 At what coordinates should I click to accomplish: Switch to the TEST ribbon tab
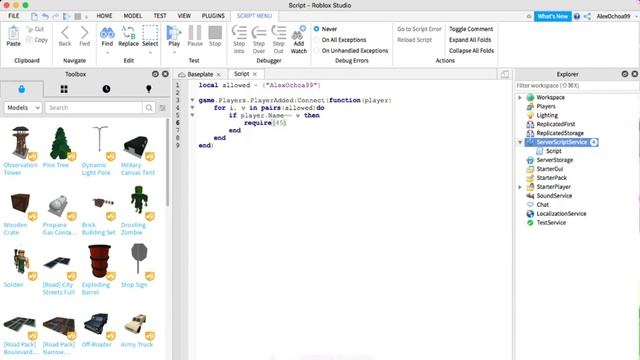coord(160,16)
